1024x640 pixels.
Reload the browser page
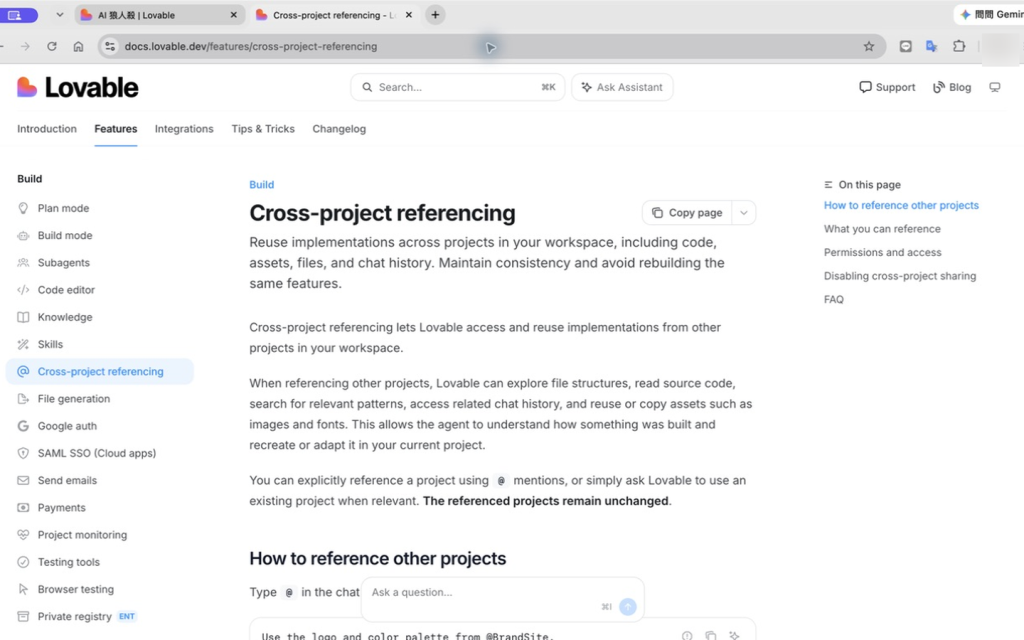click(x=52, y=46)
